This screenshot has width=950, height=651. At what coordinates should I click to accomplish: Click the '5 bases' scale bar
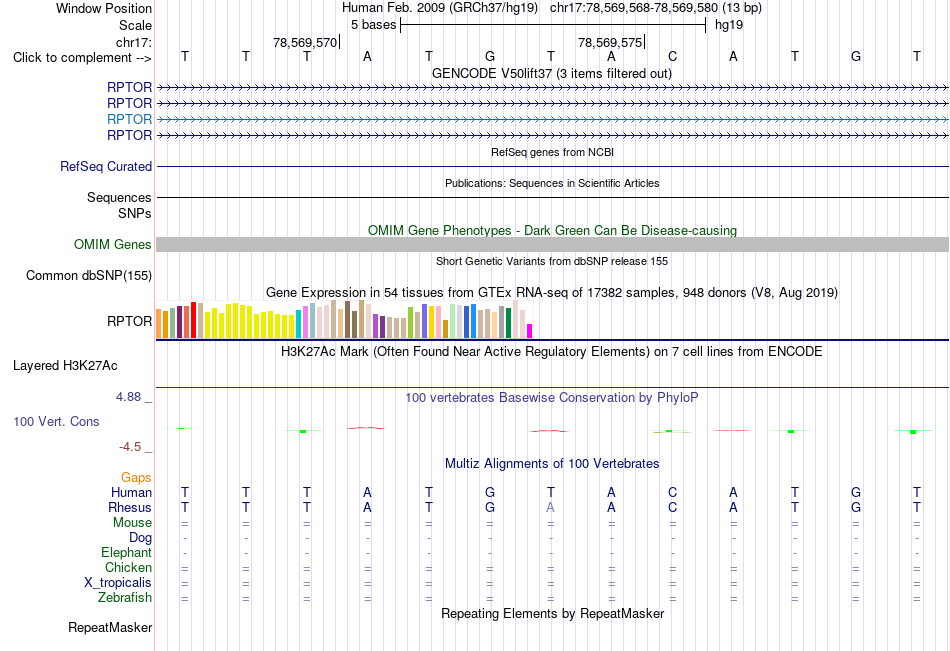[x=553, y=25]
